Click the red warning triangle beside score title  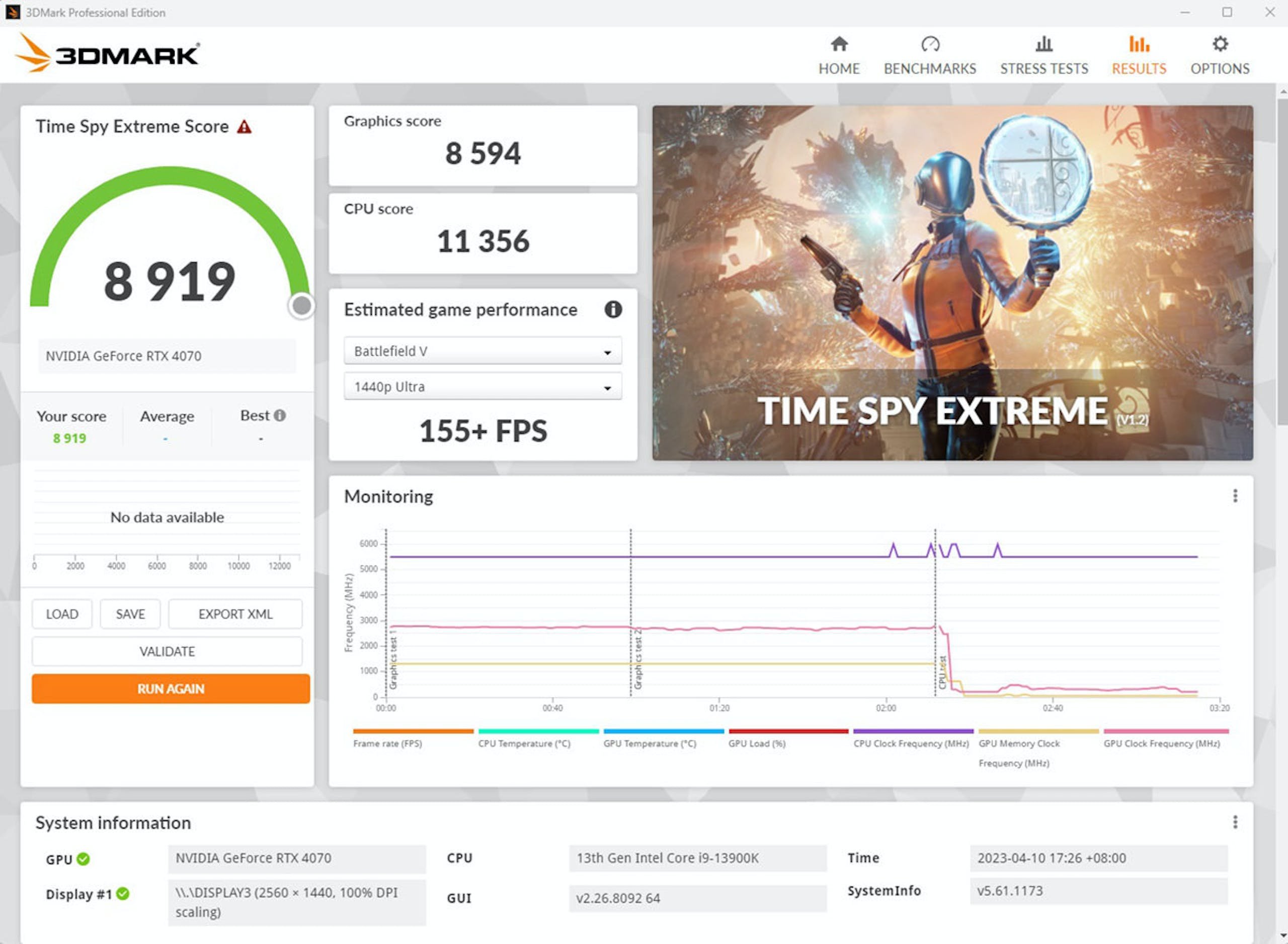click(244, 126)
